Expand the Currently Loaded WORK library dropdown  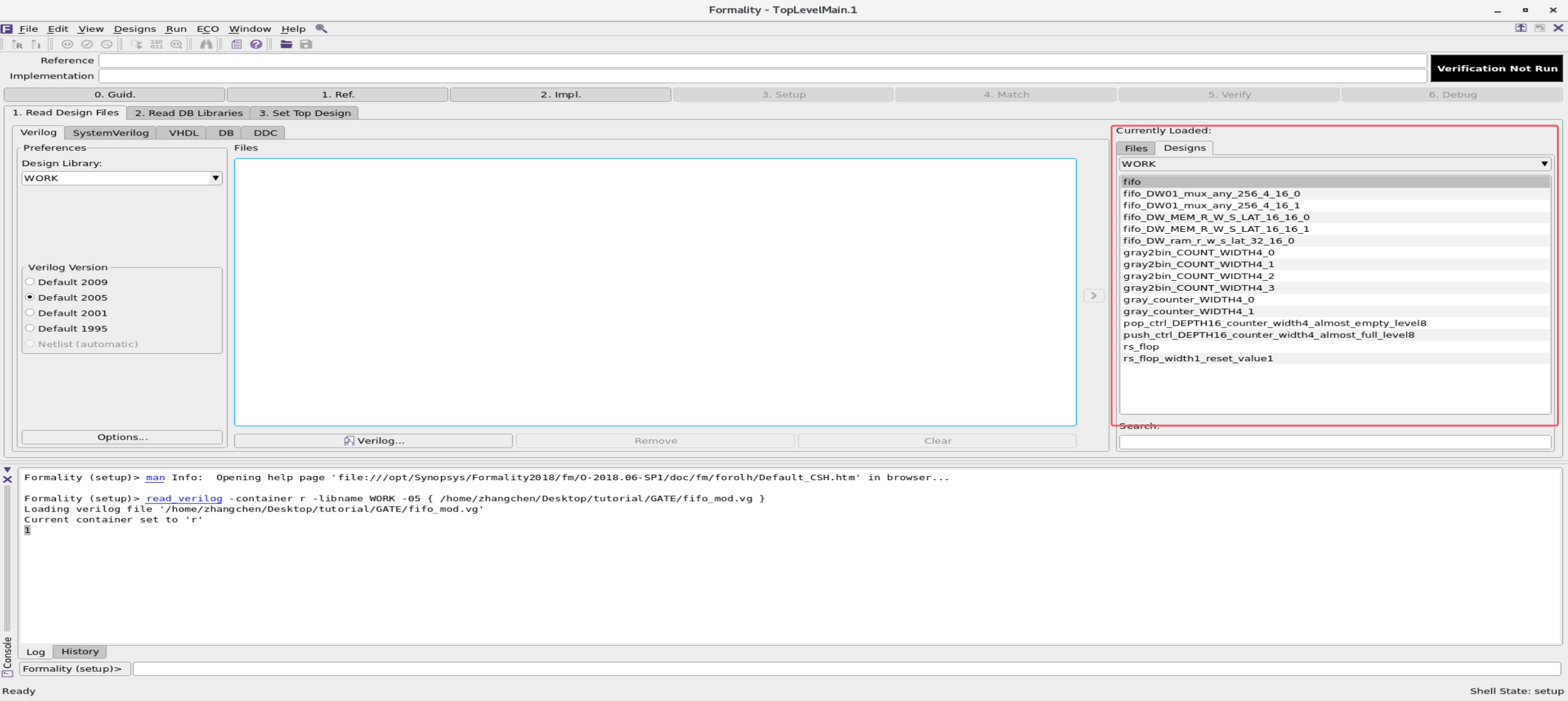[1543, 164]
